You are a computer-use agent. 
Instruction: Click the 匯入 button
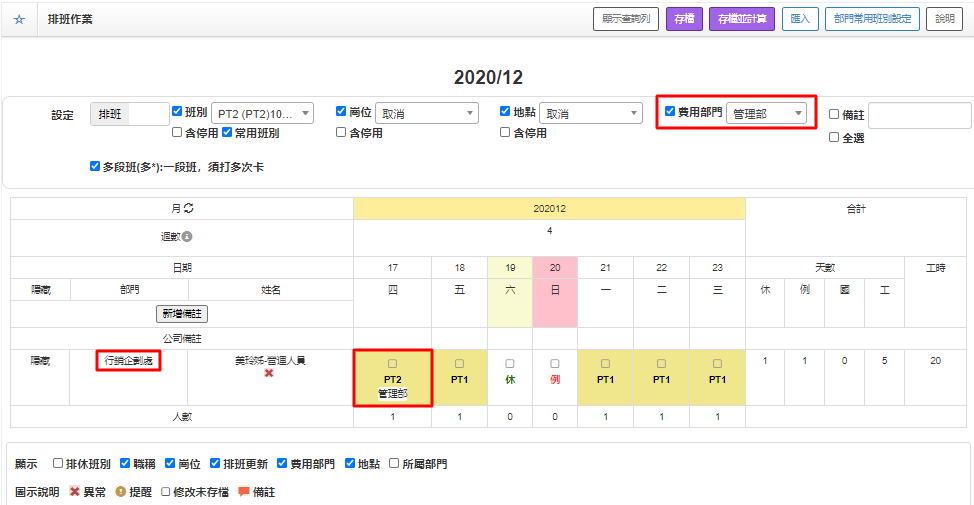(x=800, y=19)
